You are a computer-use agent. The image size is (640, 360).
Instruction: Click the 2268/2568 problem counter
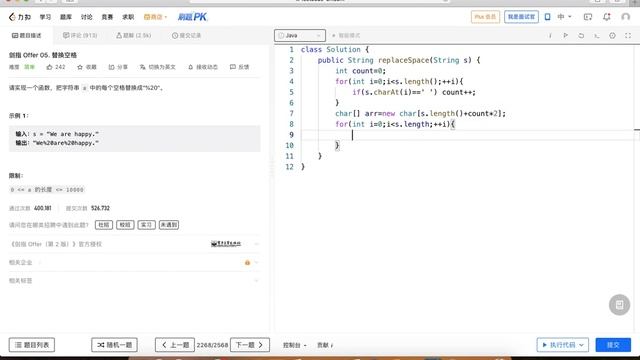pyautogui.click(x=212, y=345)
